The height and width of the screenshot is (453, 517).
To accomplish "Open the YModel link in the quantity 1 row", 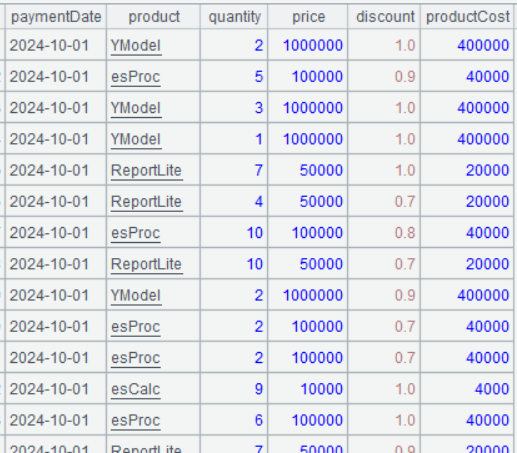I will [x=136, y=139].
